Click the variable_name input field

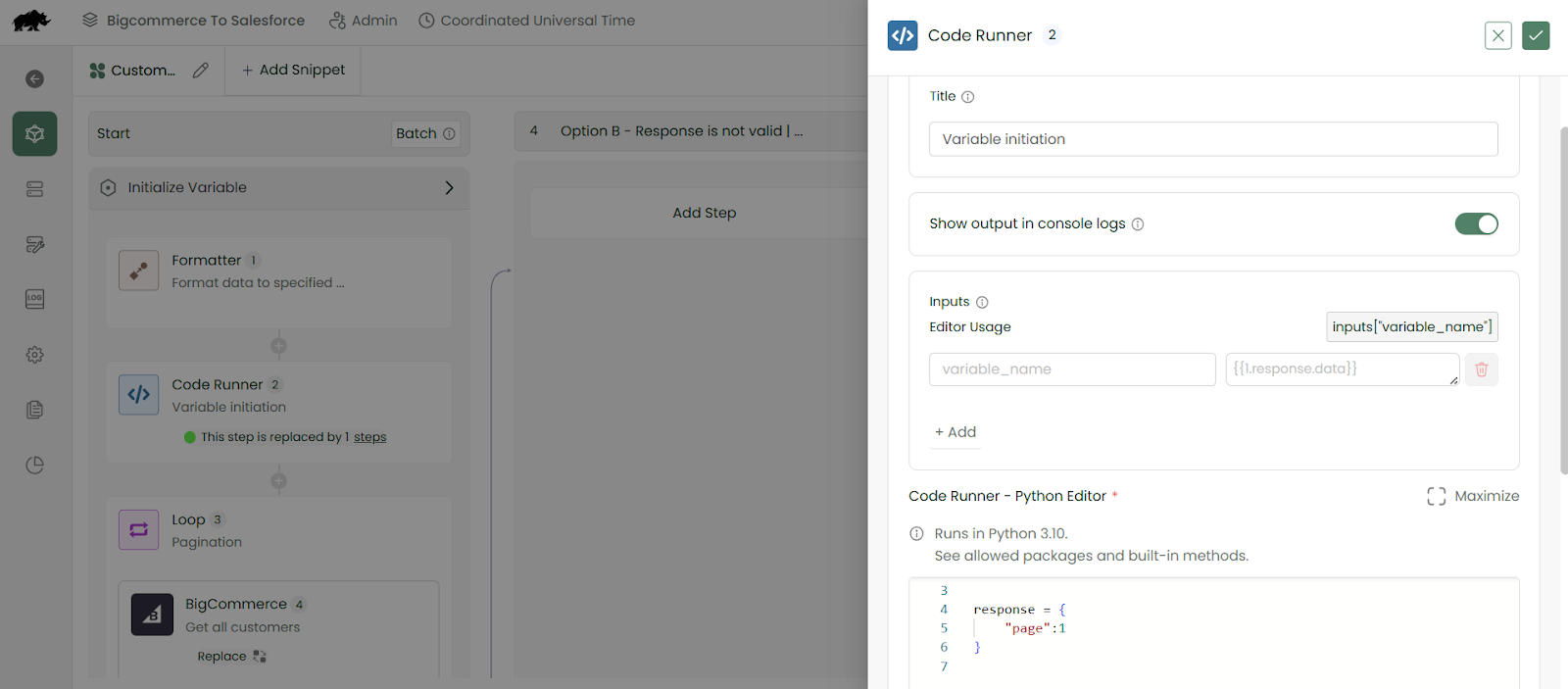pyautogui.click(x=1071, y=369)
